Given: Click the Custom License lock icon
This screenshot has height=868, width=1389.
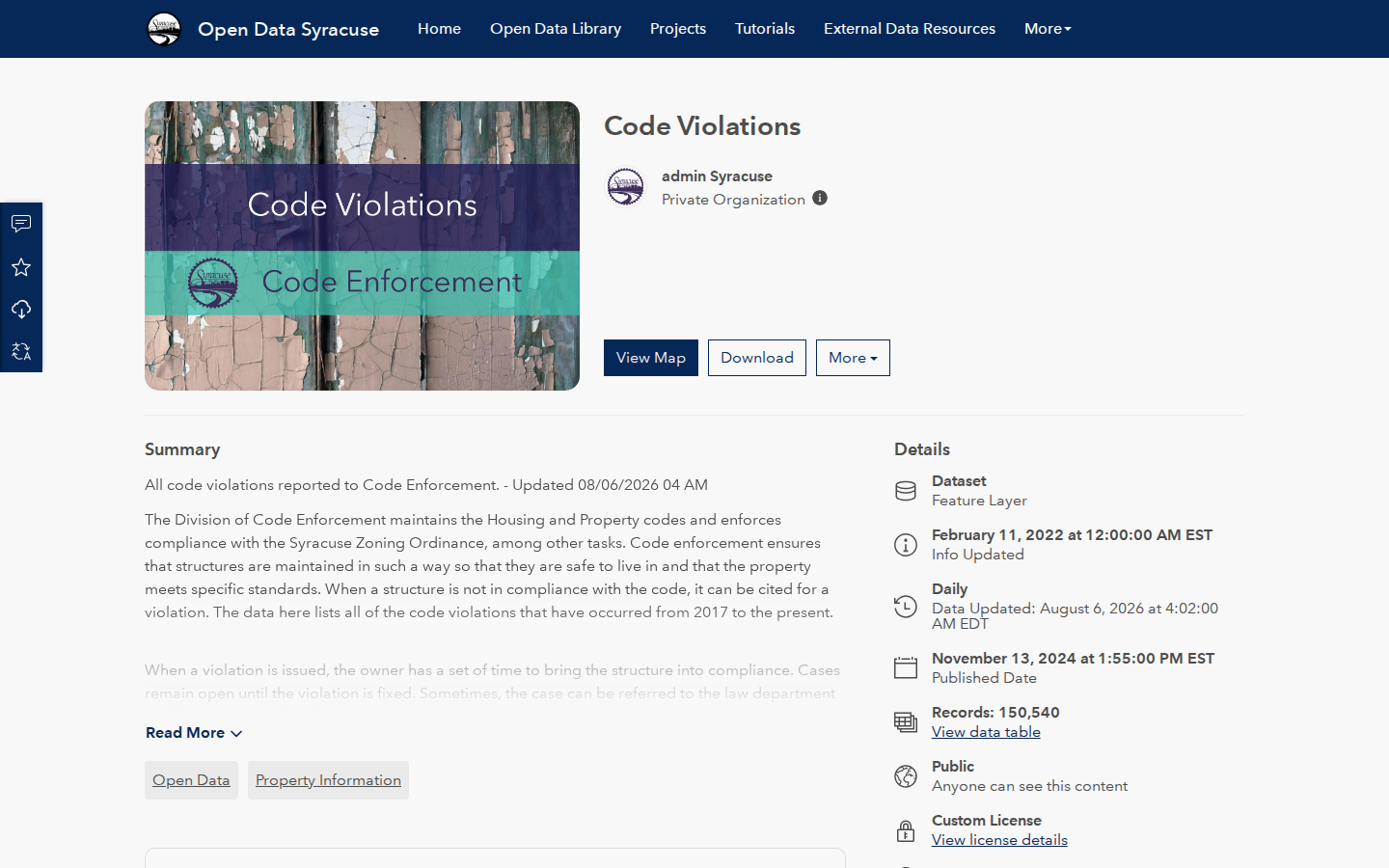Looking at the screenshot, I should click(906, 830).
